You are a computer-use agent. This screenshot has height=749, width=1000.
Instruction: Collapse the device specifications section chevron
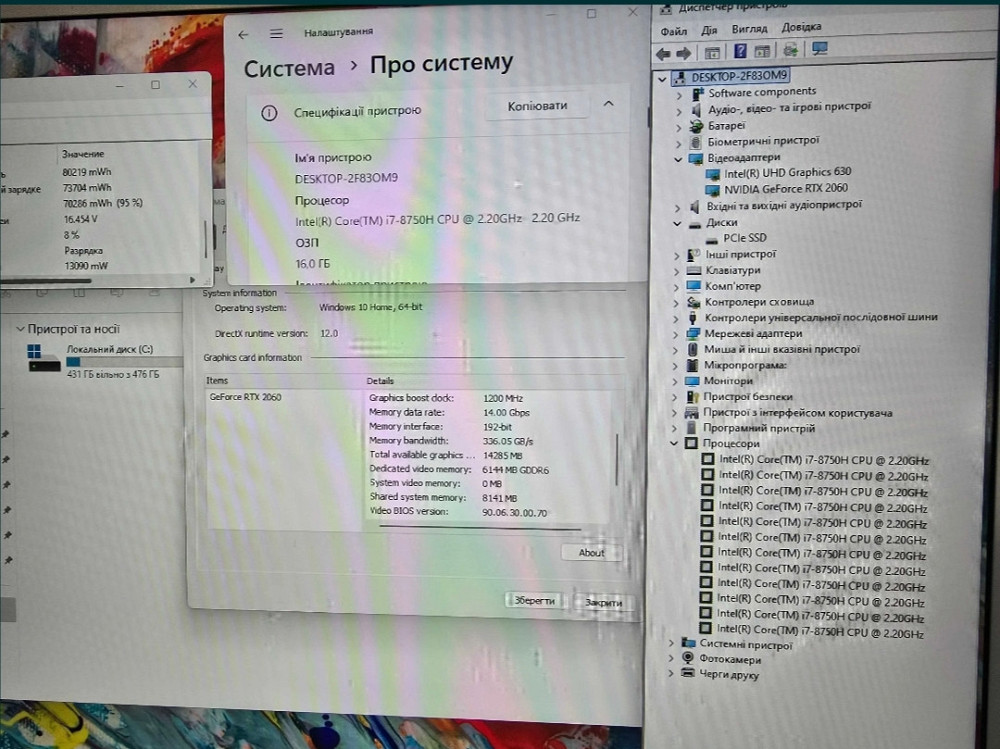pyautogui.click(x=607, y=104)
